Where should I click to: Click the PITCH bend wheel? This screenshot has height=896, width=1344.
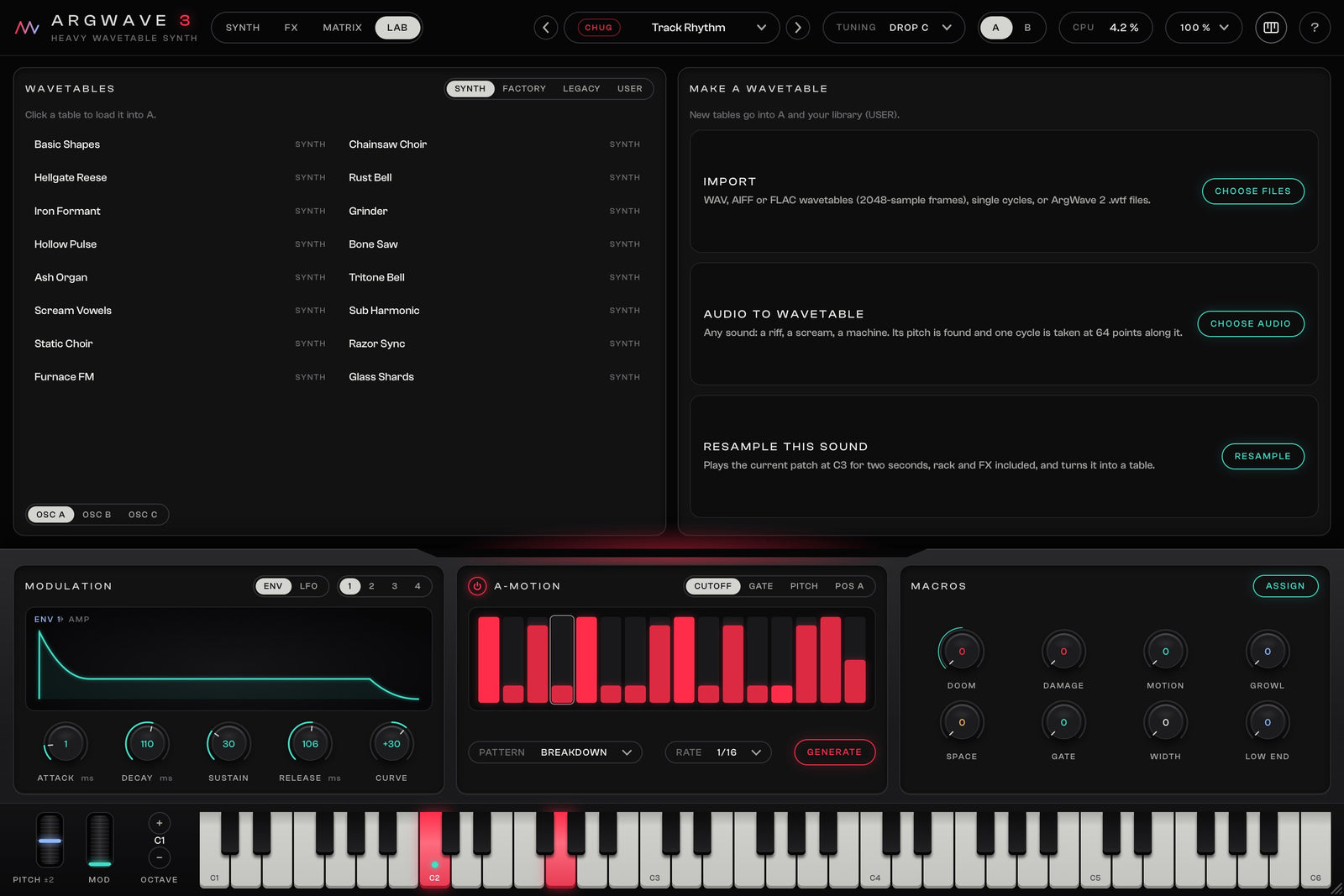click(50, 840)
